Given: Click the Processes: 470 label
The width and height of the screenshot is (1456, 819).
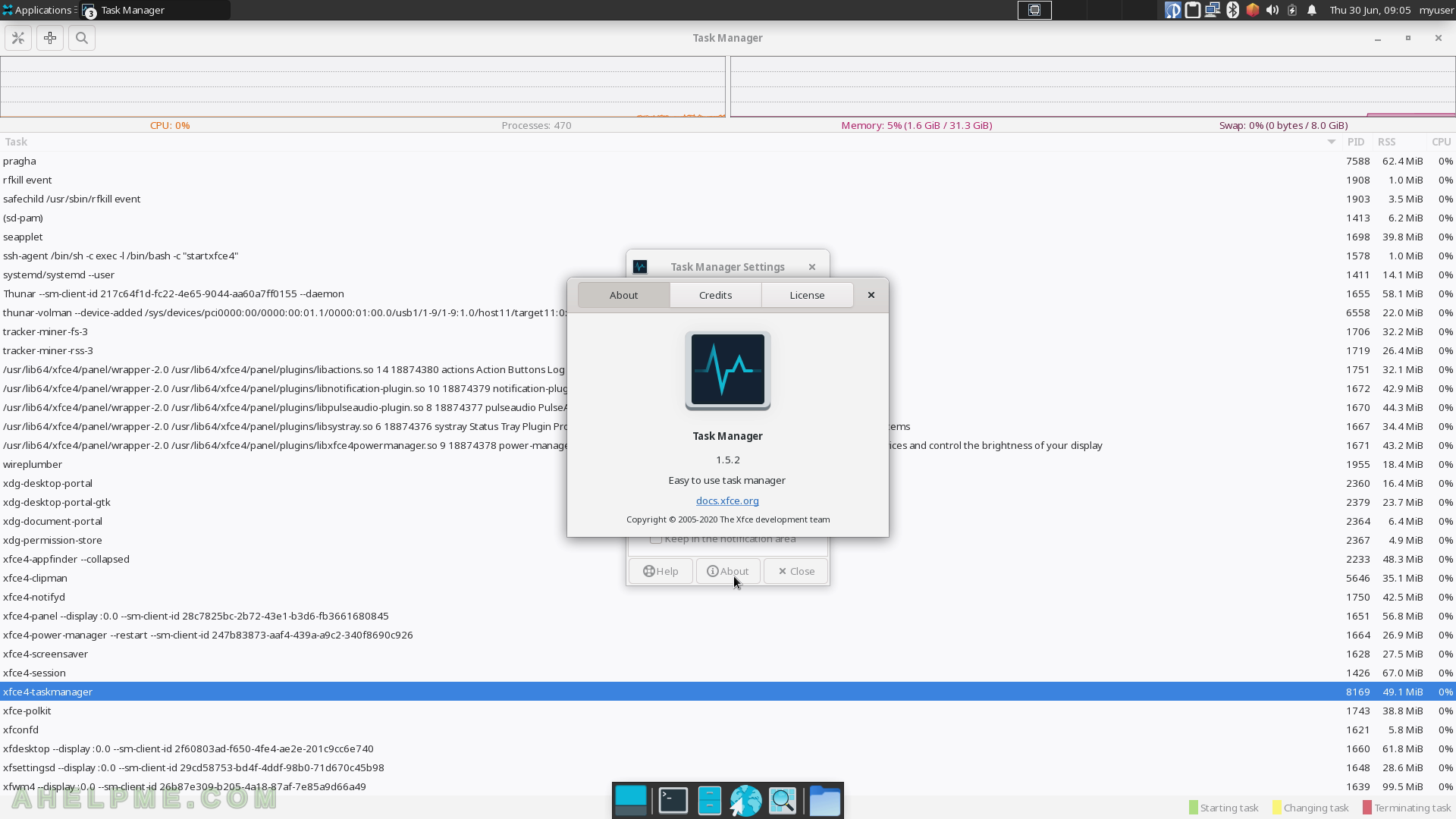Looking at the screenshot, I should coord(536,125).
